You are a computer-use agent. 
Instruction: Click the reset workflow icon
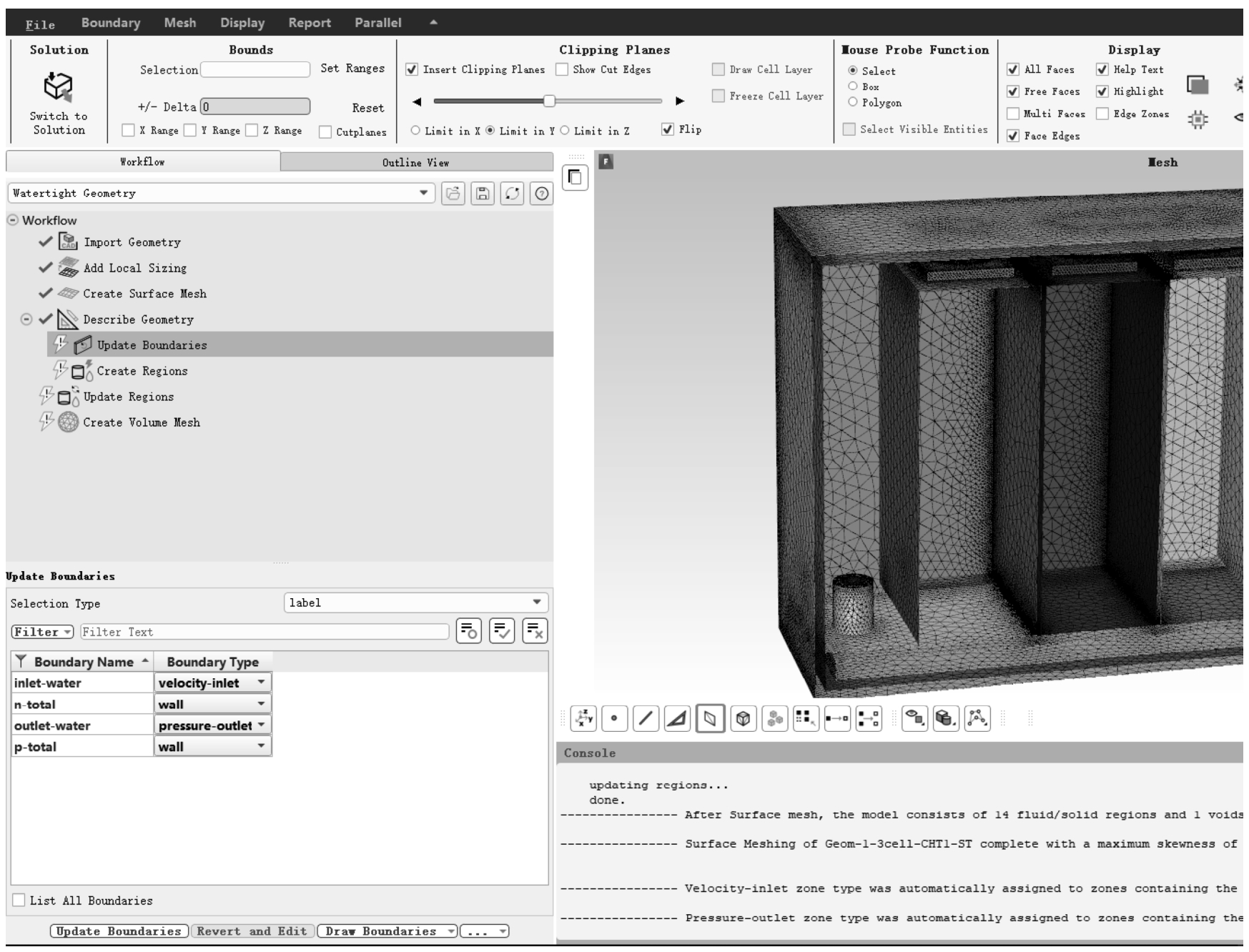[x=512, y=193]
